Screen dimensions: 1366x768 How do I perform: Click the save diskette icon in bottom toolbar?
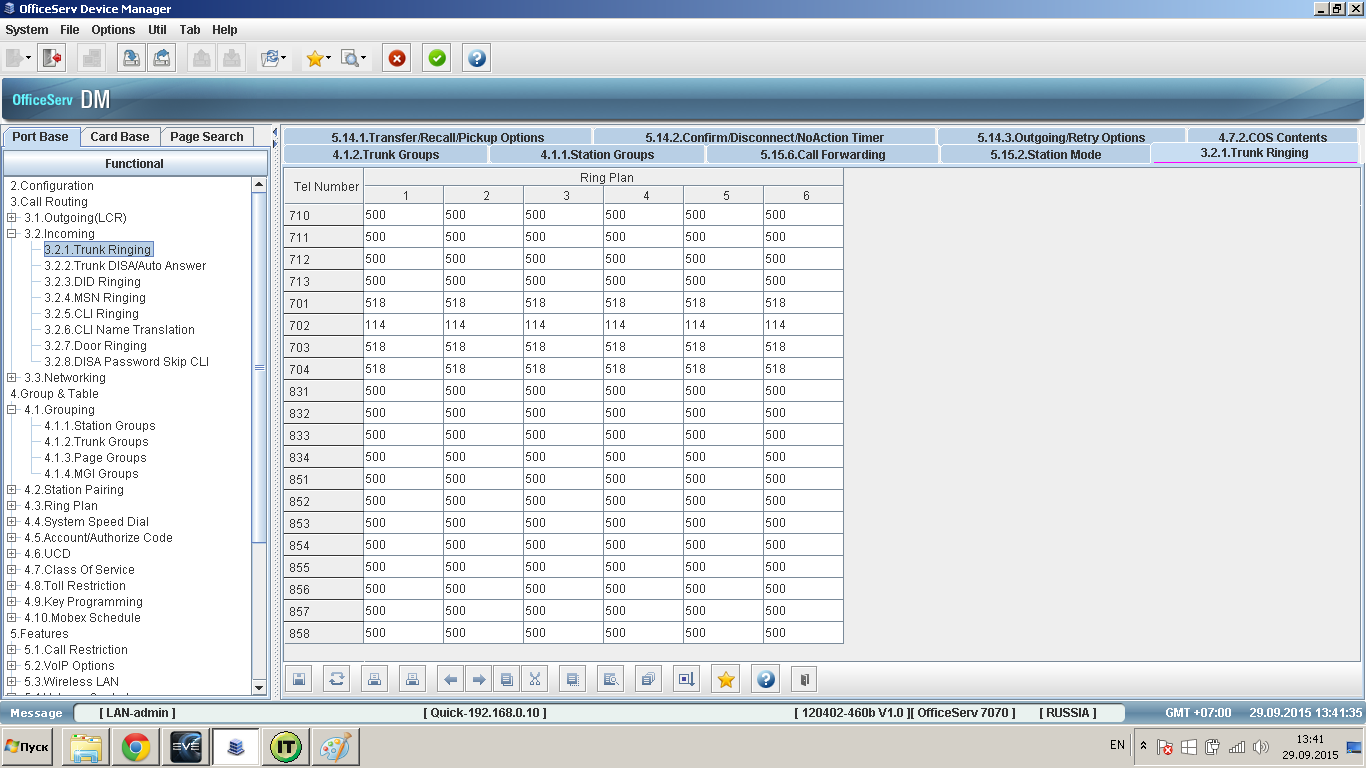pyautogui.click(x=299, y=679)
